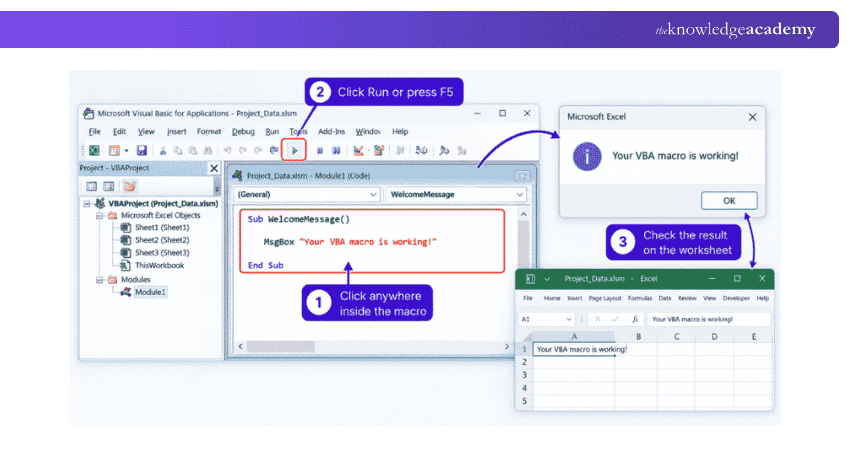Open the Debug menu in VBA editor
Screen dimensions: 850x450
243,131
